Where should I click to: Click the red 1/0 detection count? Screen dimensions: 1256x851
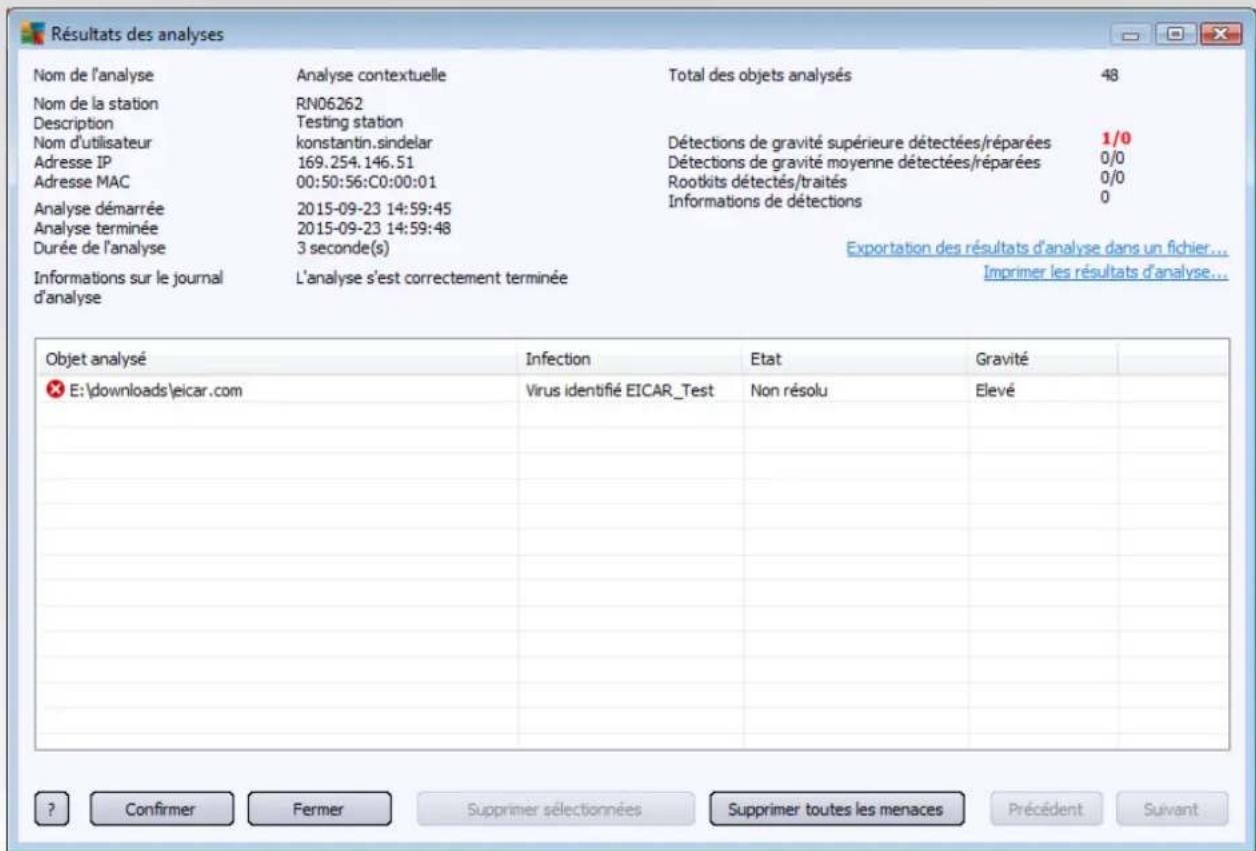tap(1115, 141)
